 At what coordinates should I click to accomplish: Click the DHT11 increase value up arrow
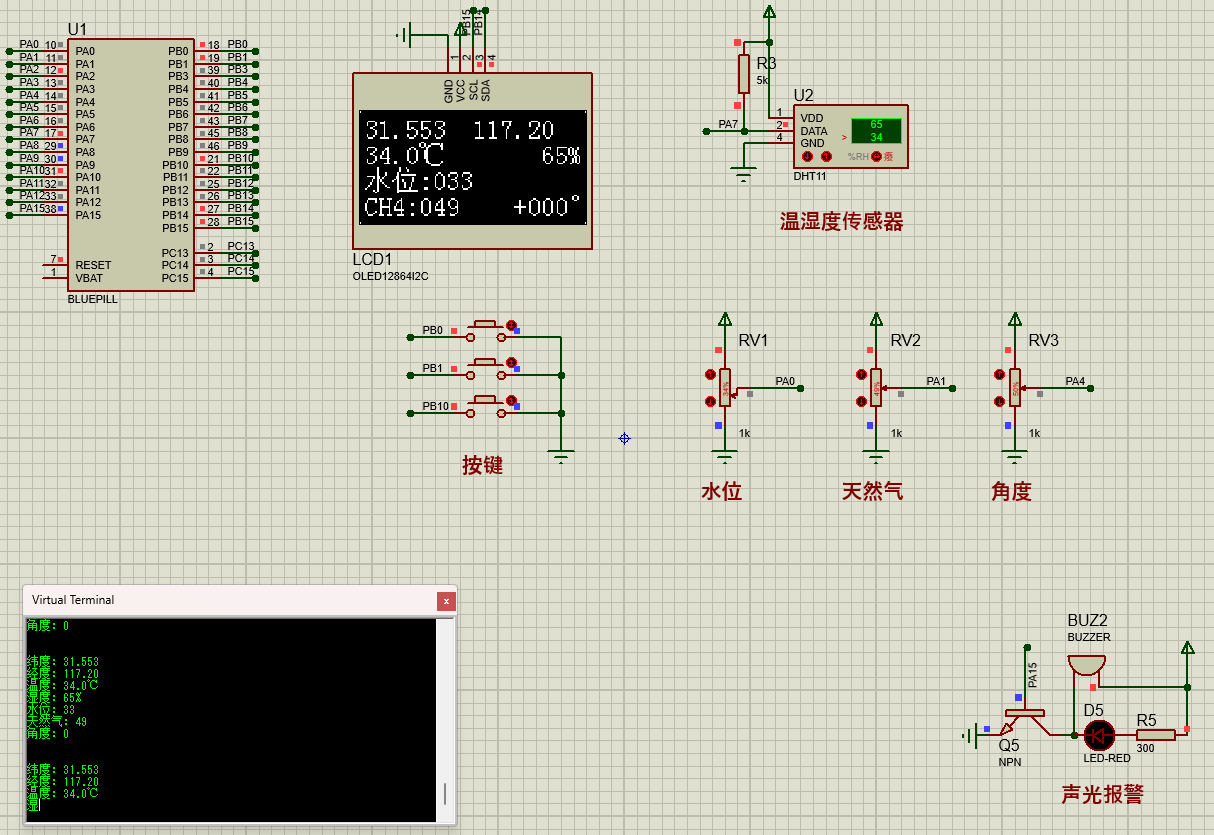pyautogui.click(x=826, y=157)
